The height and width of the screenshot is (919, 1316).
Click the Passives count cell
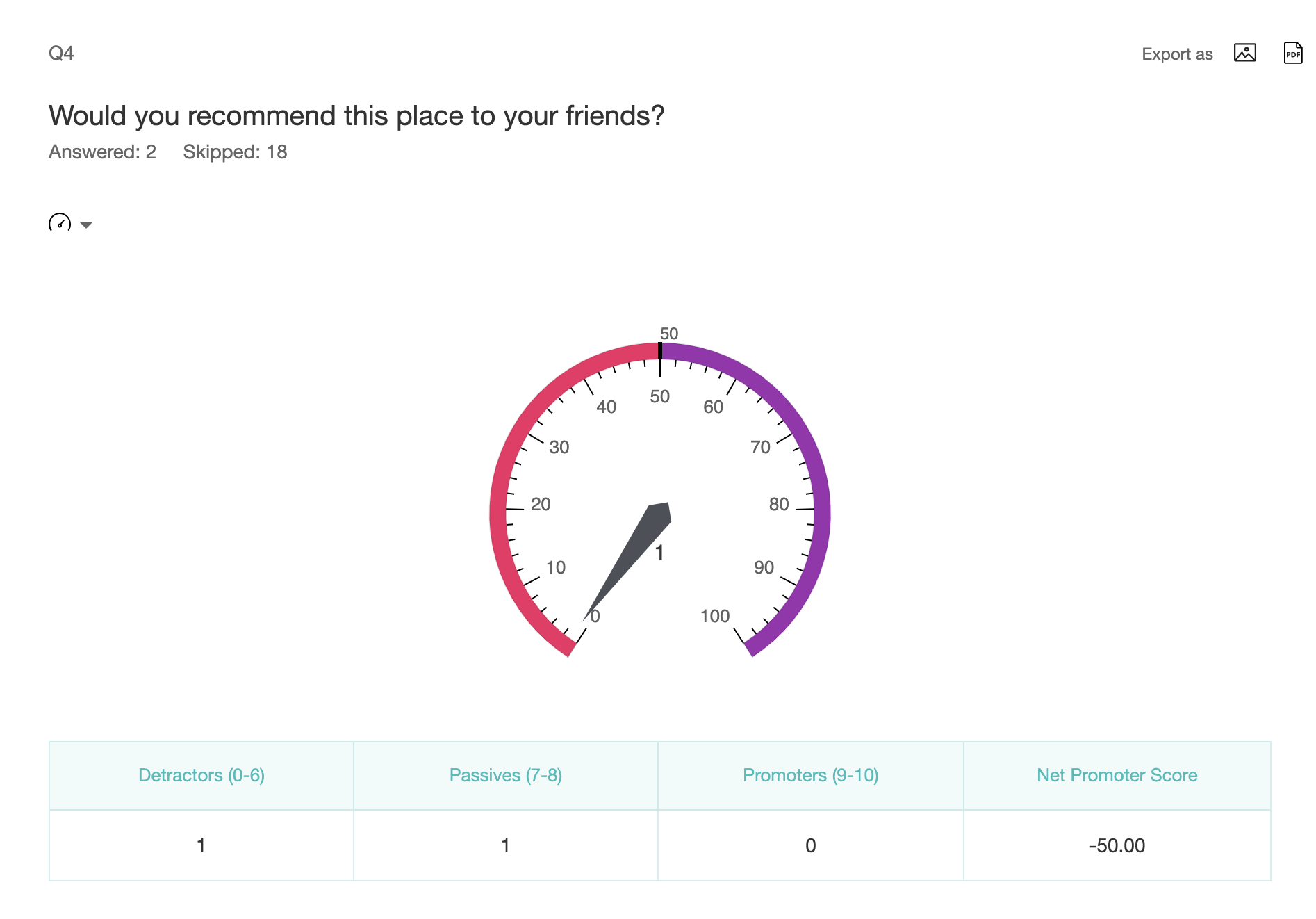point(506,845)
